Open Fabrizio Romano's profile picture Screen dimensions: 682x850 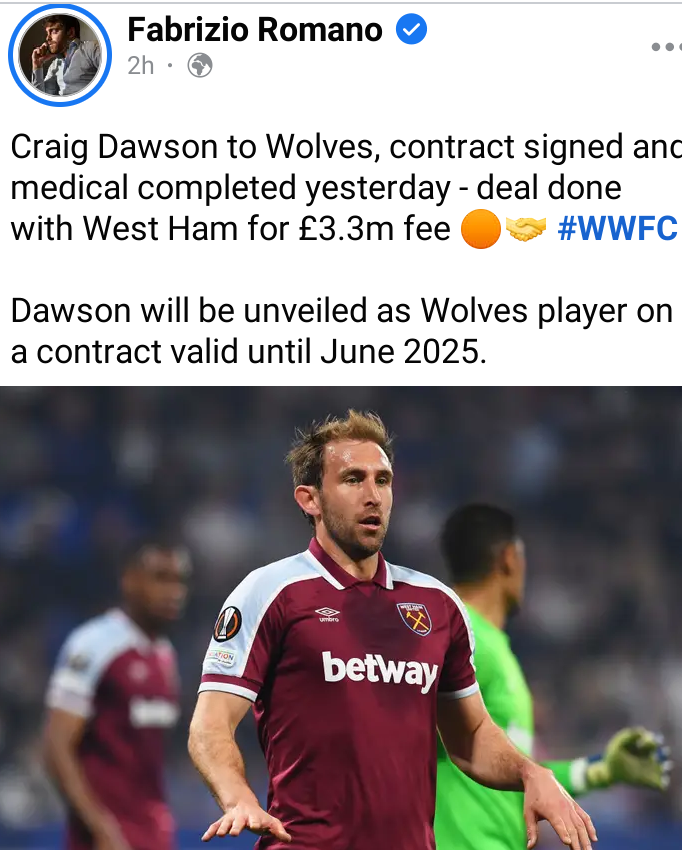pos(60,55)
